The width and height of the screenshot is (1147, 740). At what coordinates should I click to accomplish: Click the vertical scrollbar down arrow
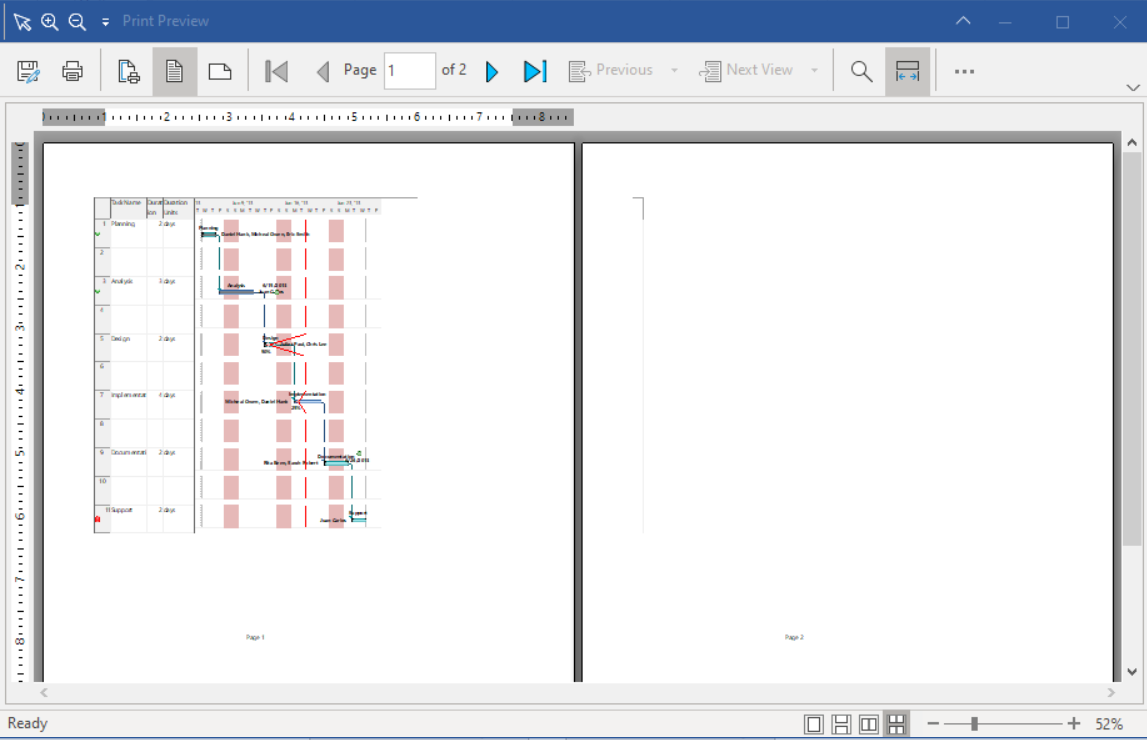click(1132, 671)
